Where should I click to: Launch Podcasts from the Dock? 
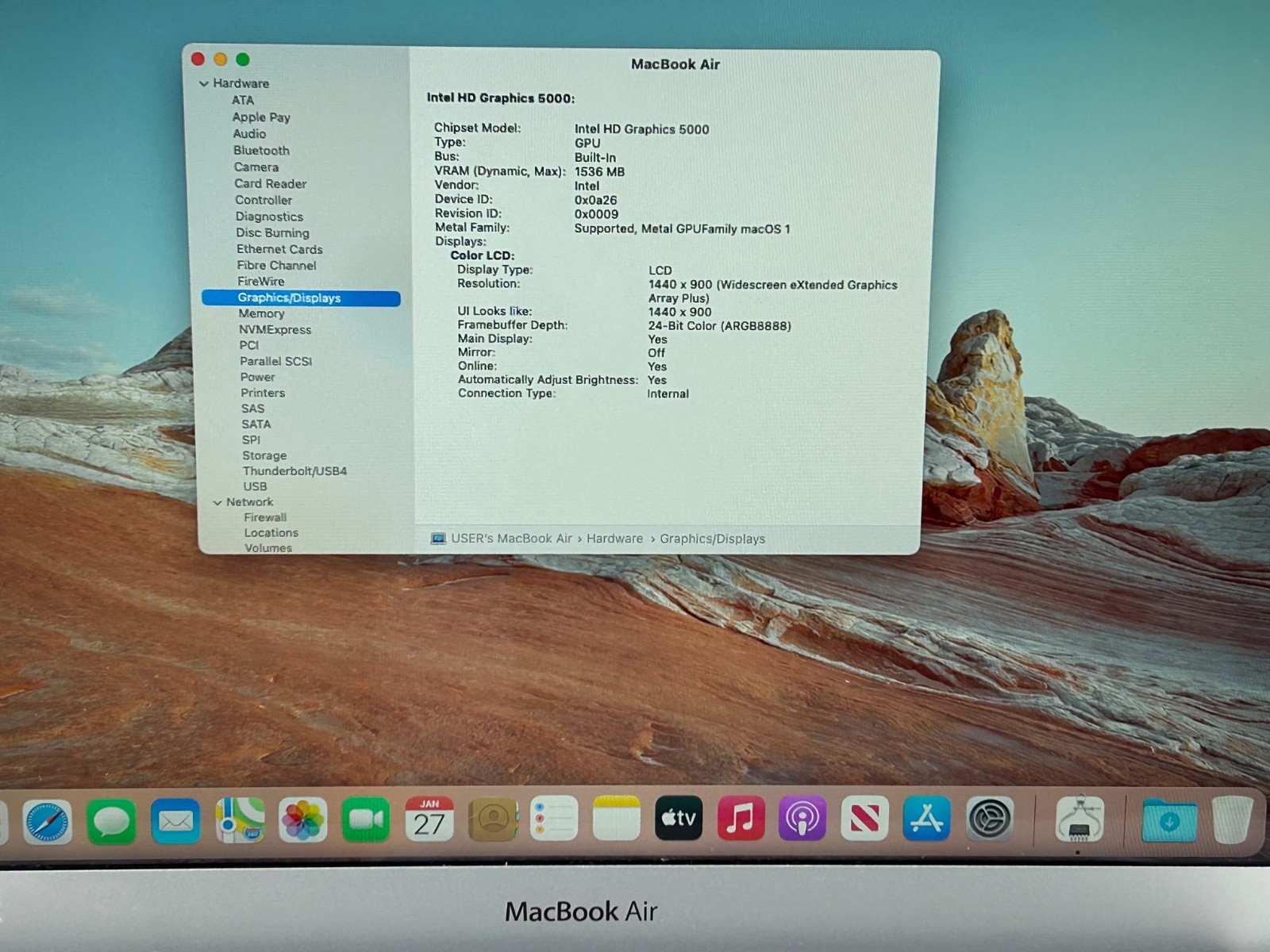click(x=802, y=817)
